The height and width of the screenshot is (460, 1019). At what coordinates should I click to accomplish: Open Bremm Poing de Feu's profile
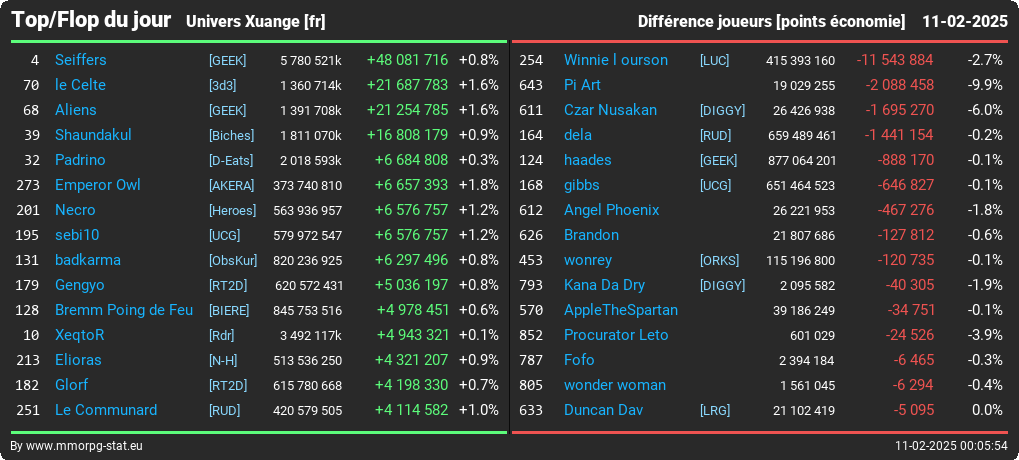[x=123, y=310]
